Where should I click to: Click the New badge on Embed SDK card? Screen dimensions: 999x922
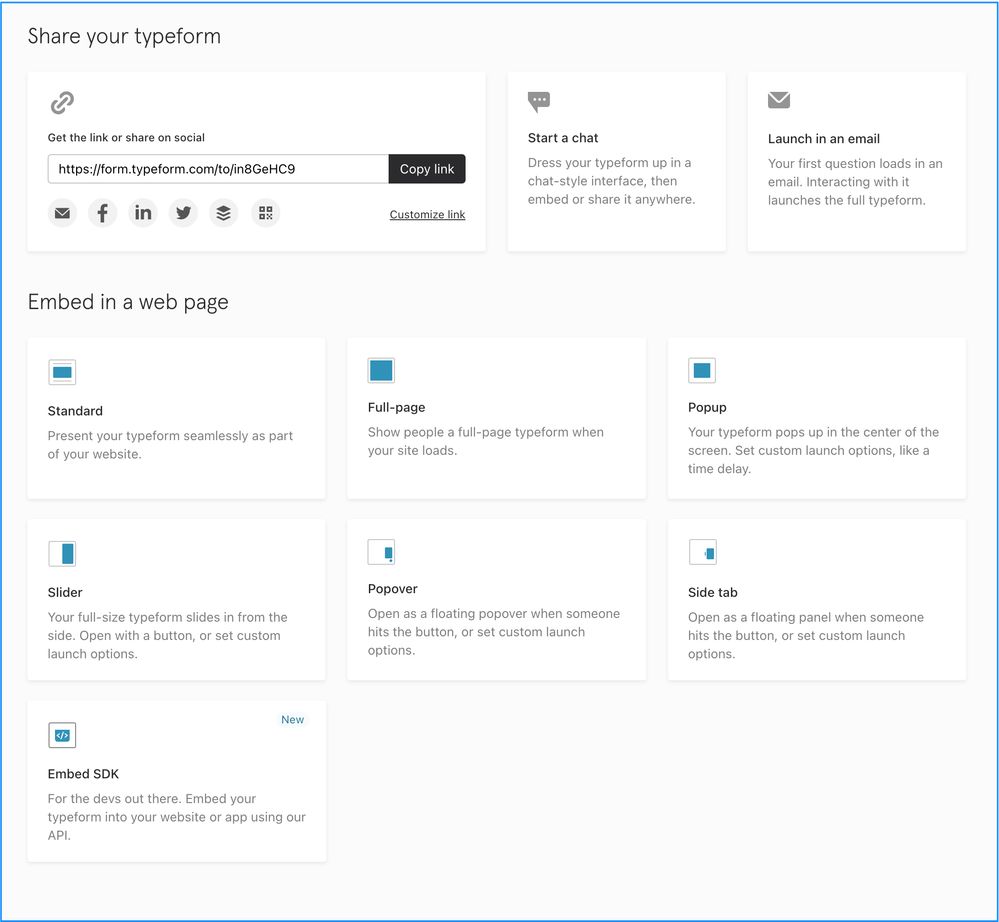tap(292, 719)
